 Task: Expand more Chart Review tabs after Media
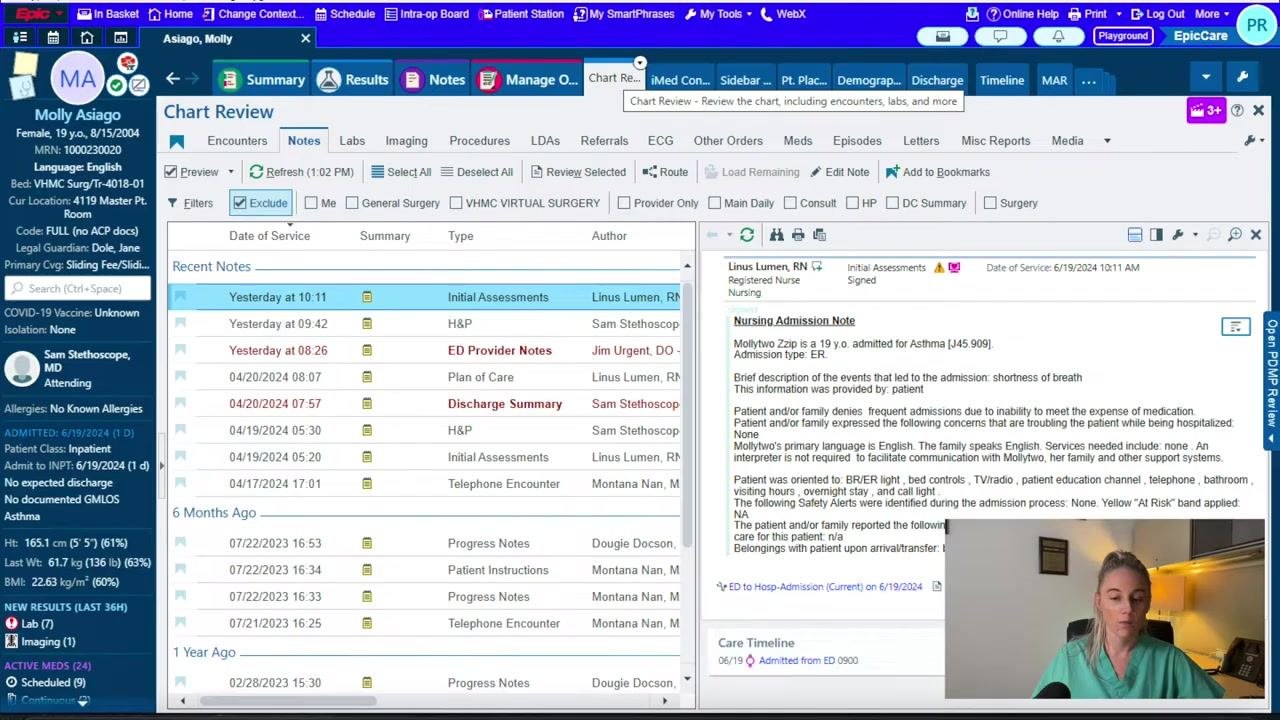point(1107,141)
